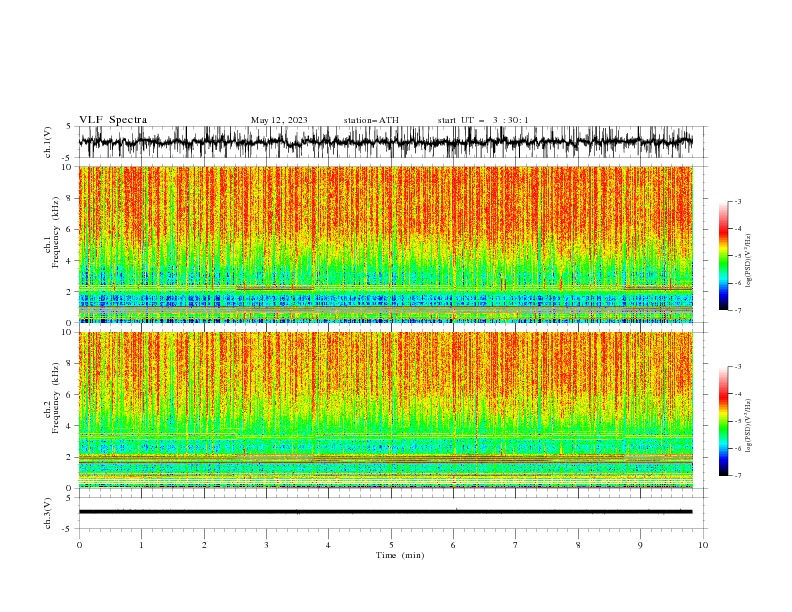Click the ch.2 spectrogram color scale bar
Screen dimensions: 792x612
[723, 421]
